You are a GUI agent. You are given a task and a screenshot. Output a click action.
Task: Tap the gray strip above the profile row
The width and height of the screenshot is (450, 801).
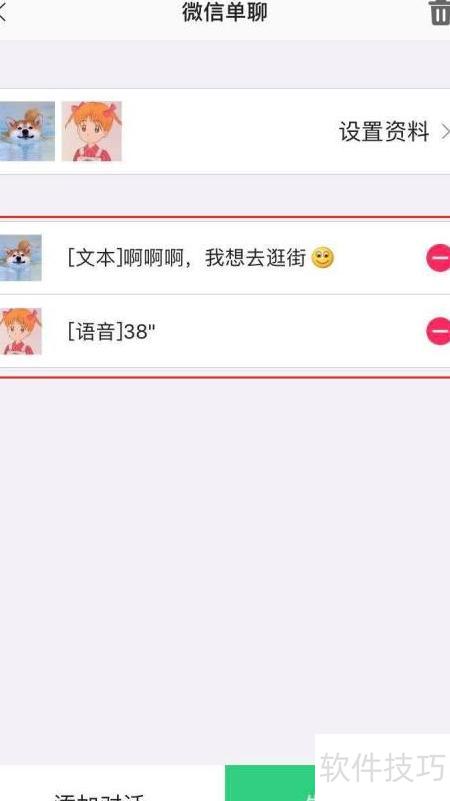click(225, 64)
